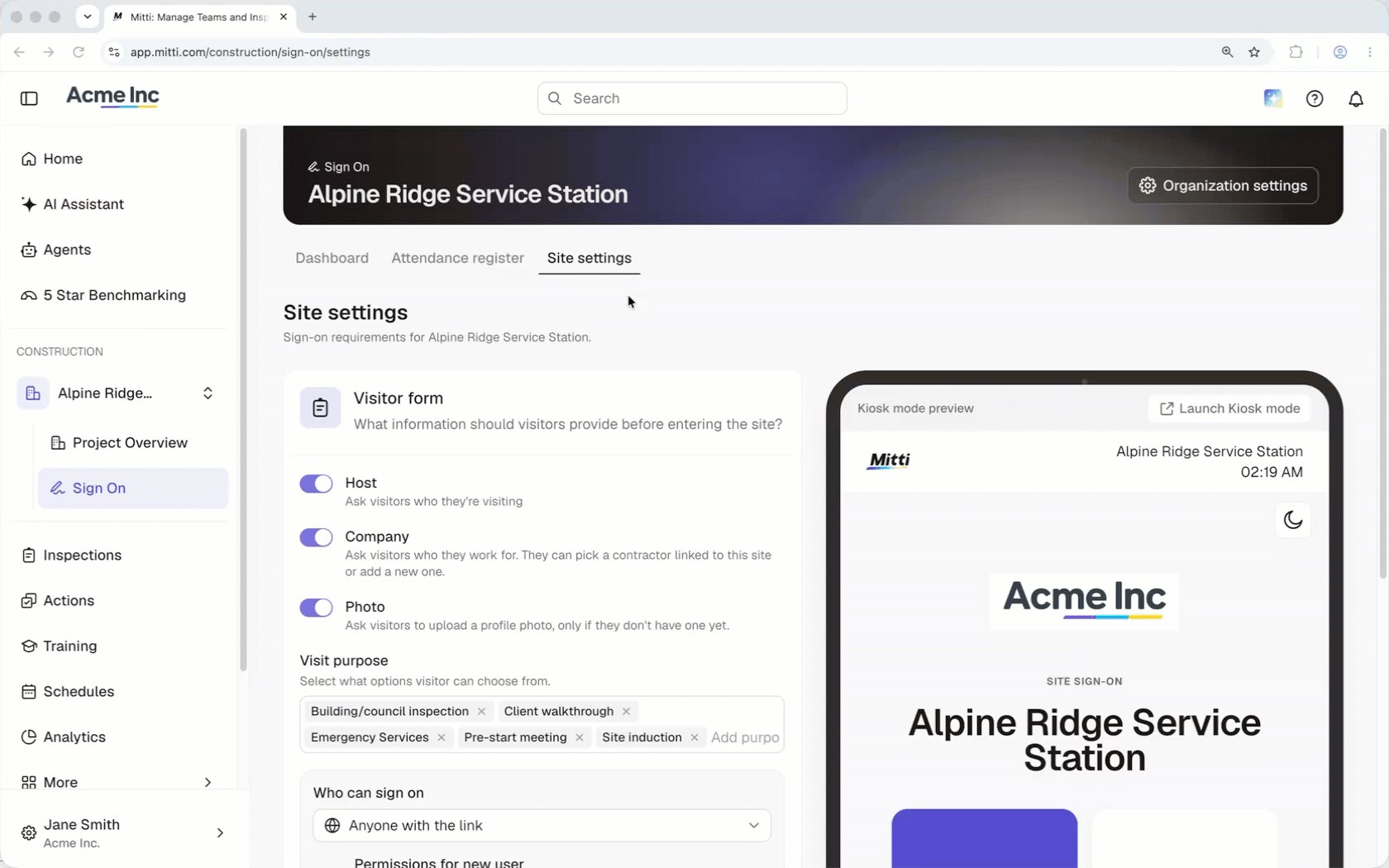The width and height of the screenshot is (1389, 868).
Task: Click the Sign On breadcrumb in banner
Action: pyautogui.click(x=338, y=167)
